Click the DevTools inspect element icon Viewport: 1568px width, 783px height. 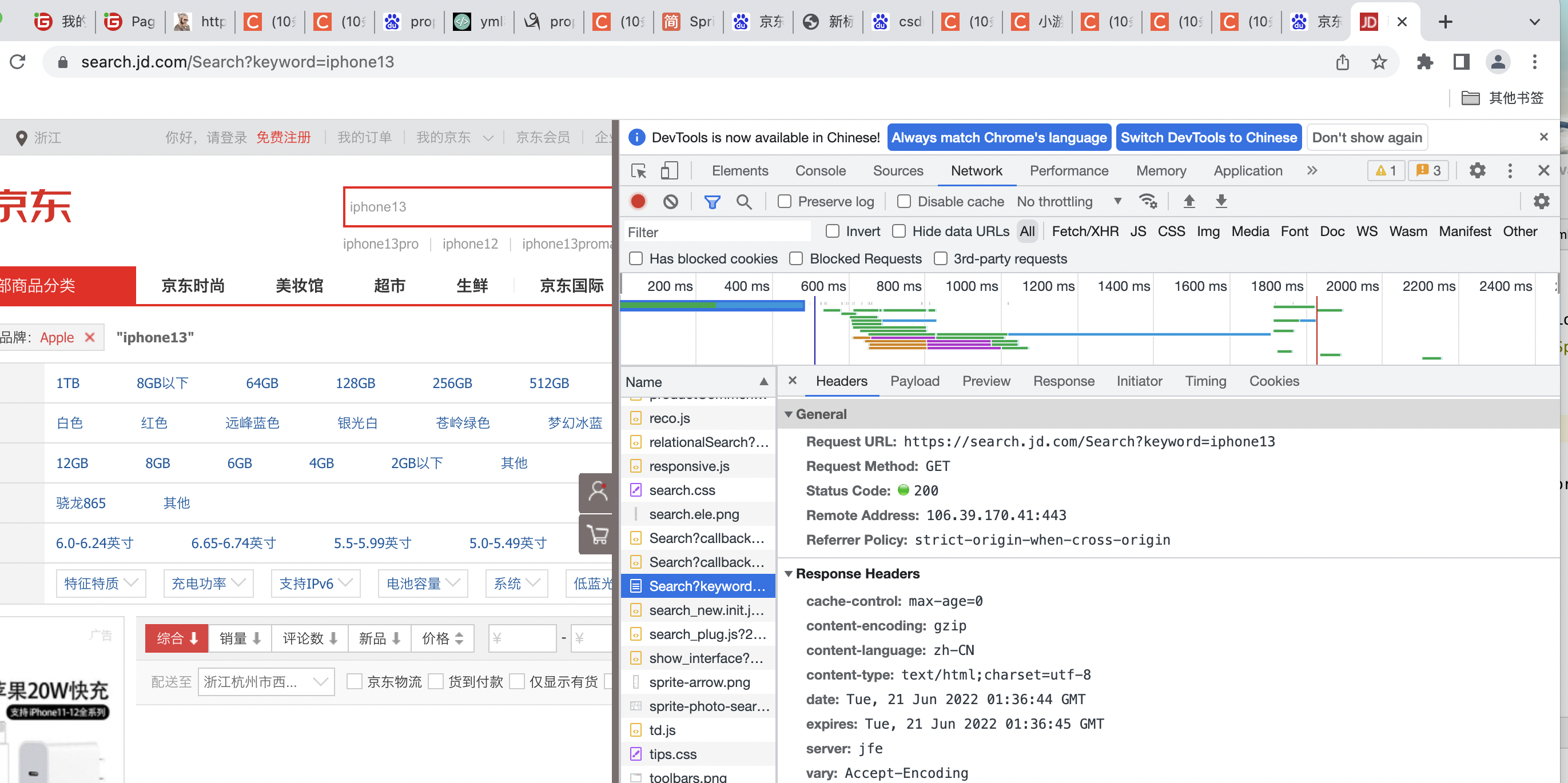[x=639, y=171]
